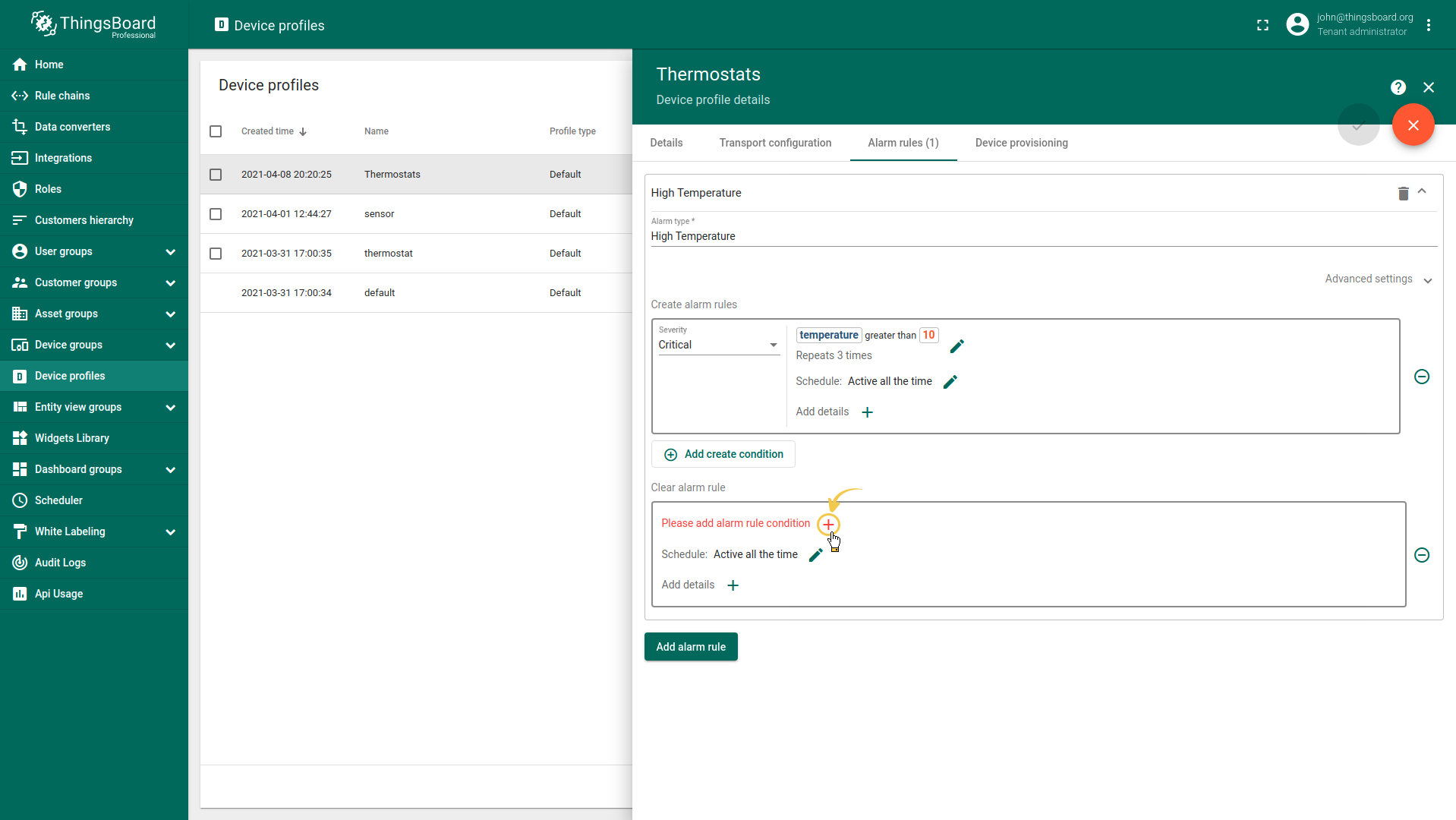Toggle the select-all checkbox in table header
The height and width of the screenshot is (820, 1456).
tap(216, 131)
